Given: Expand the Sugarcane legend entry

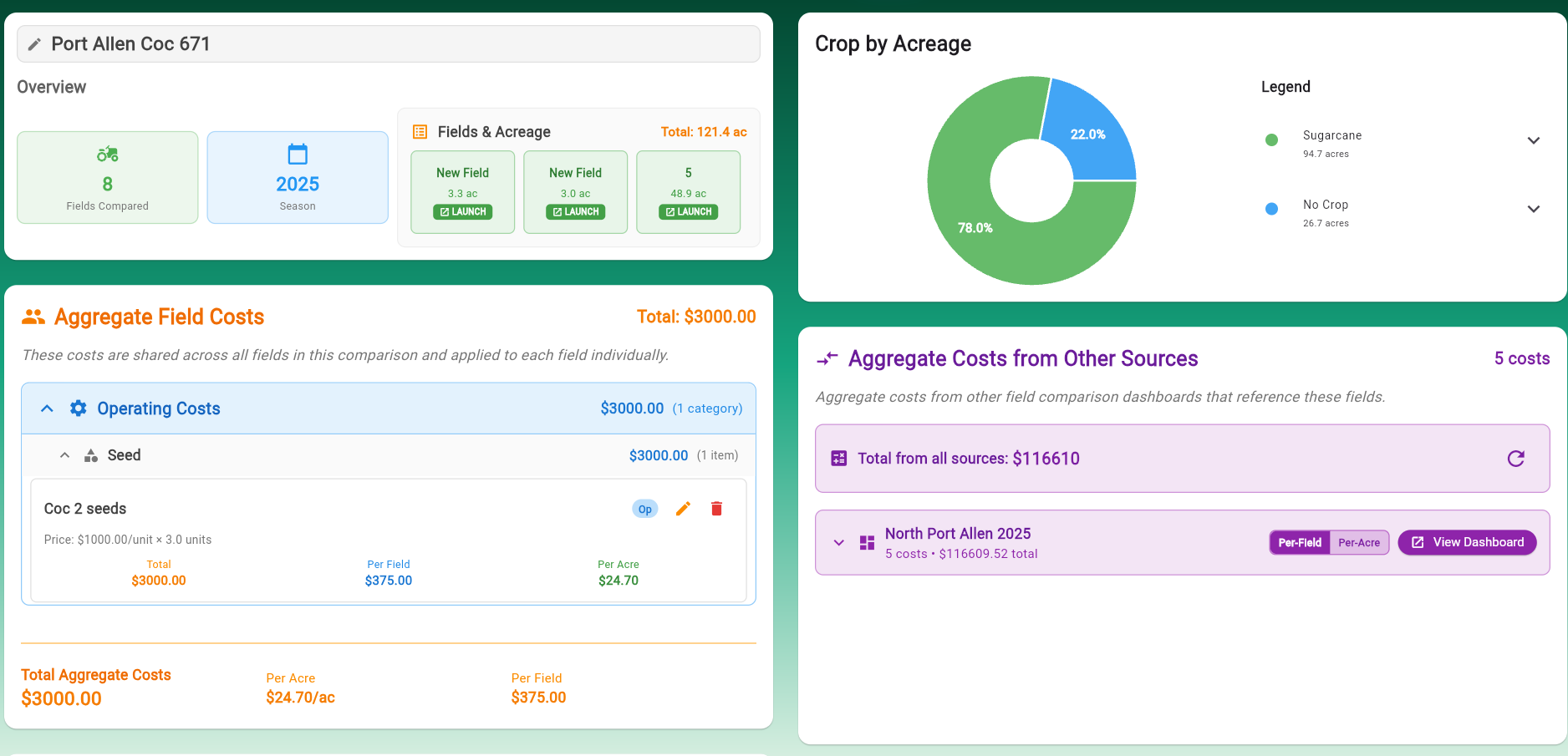Looking at the screenshot, I should tap(1533, 140).
